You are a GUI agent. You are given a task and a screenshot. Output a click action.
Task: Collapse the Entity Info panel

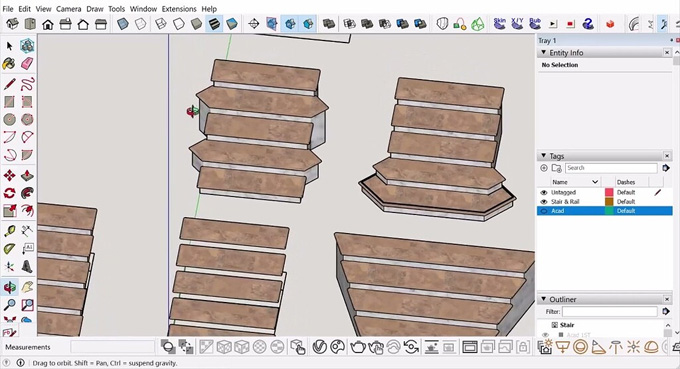[x=544, y=52]
